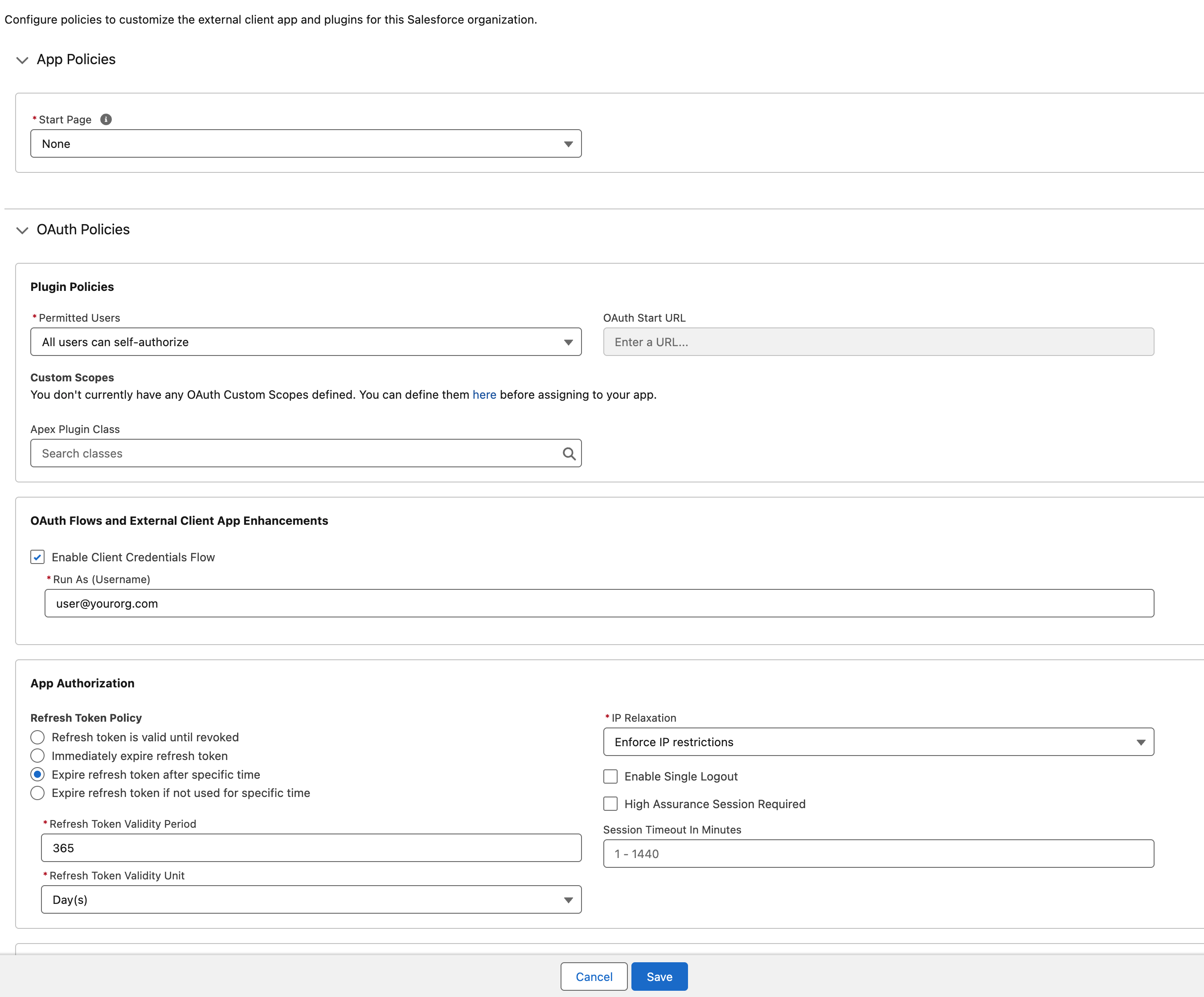Select Immediately expire refresh token
Screen dimensions: 1204x997
pyautogui.click(x=38, y=756)
